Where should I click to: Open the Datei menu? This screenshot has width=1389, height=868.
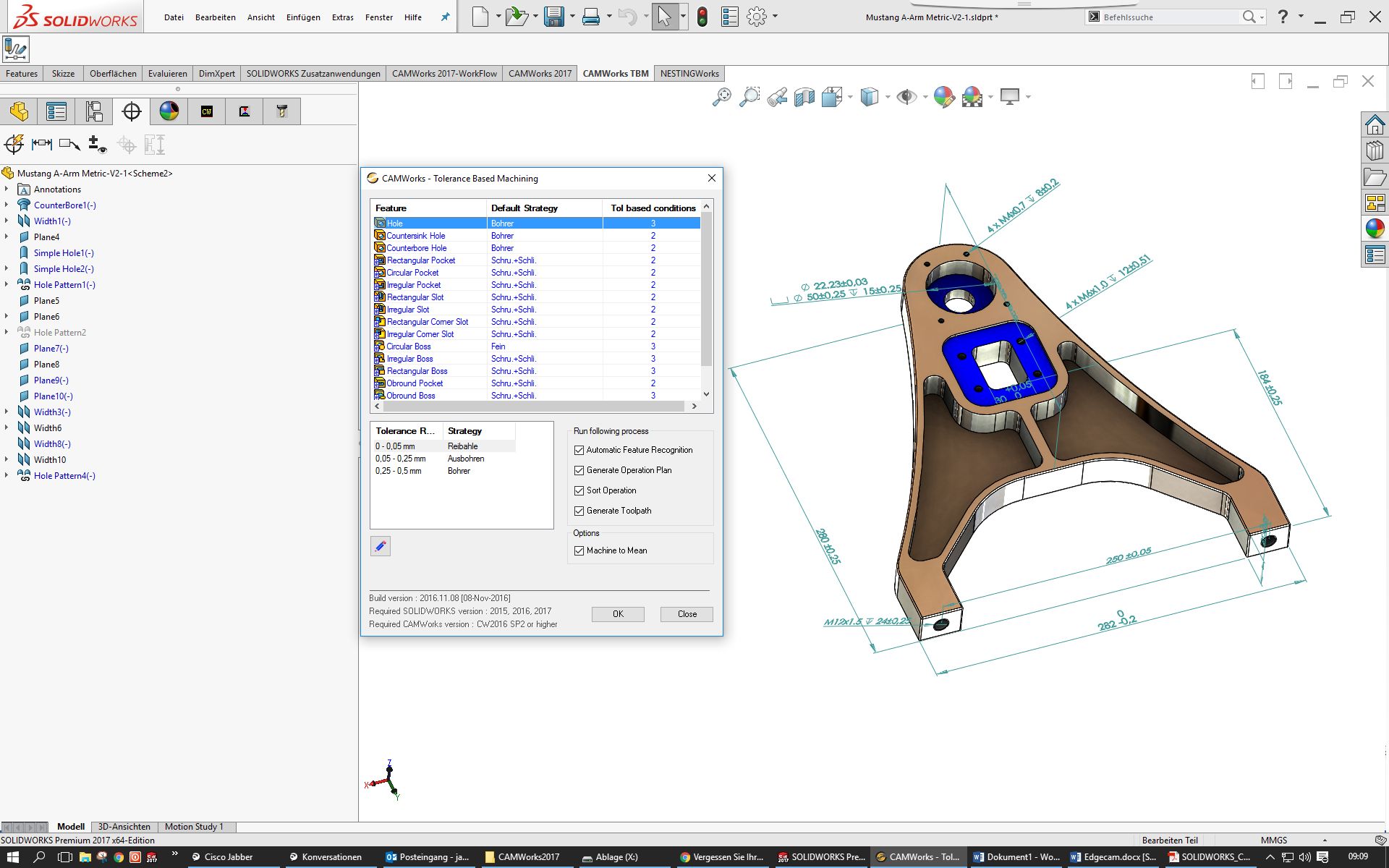(x=174, y=17)
